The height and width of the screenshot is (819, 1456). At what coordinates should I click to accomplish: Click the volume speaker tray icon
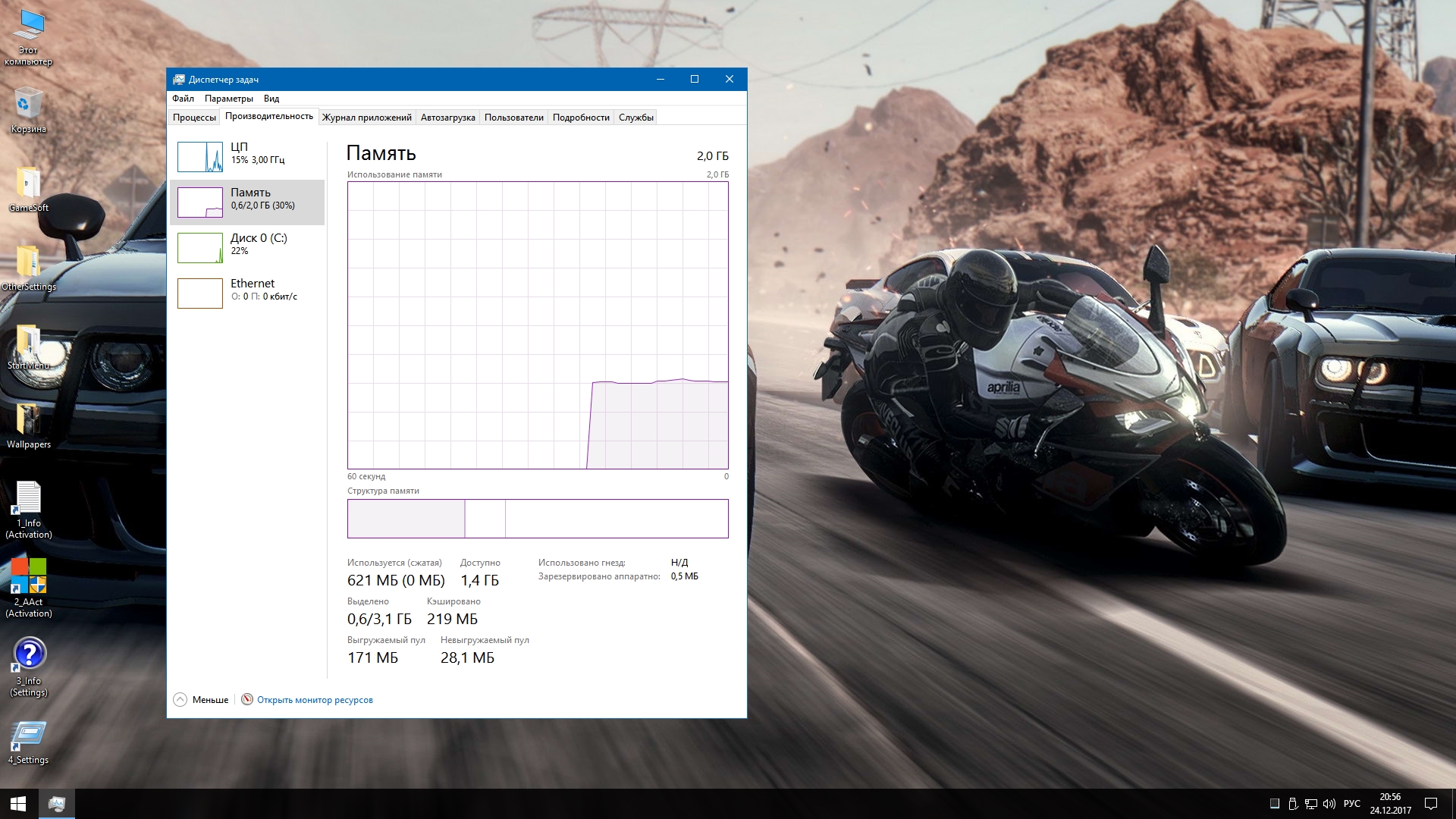click(1329, 804)
